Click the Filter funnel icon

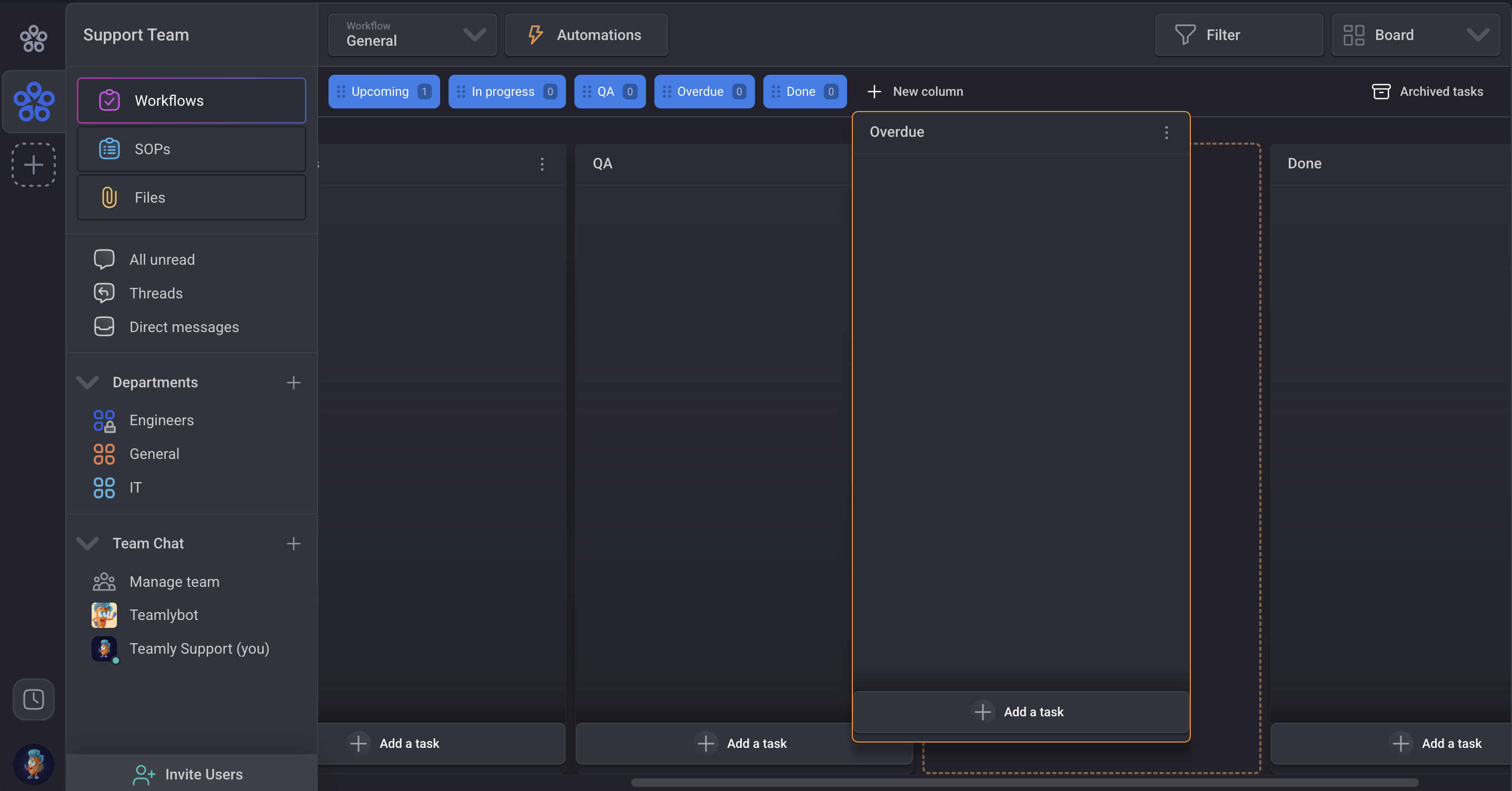click(x=1185, y=35)
